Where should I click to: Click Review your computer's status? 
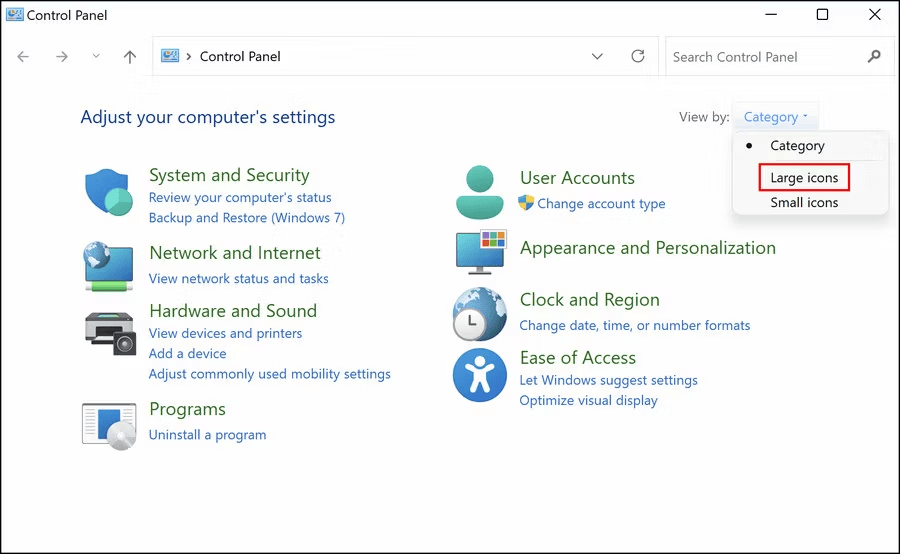240,197
